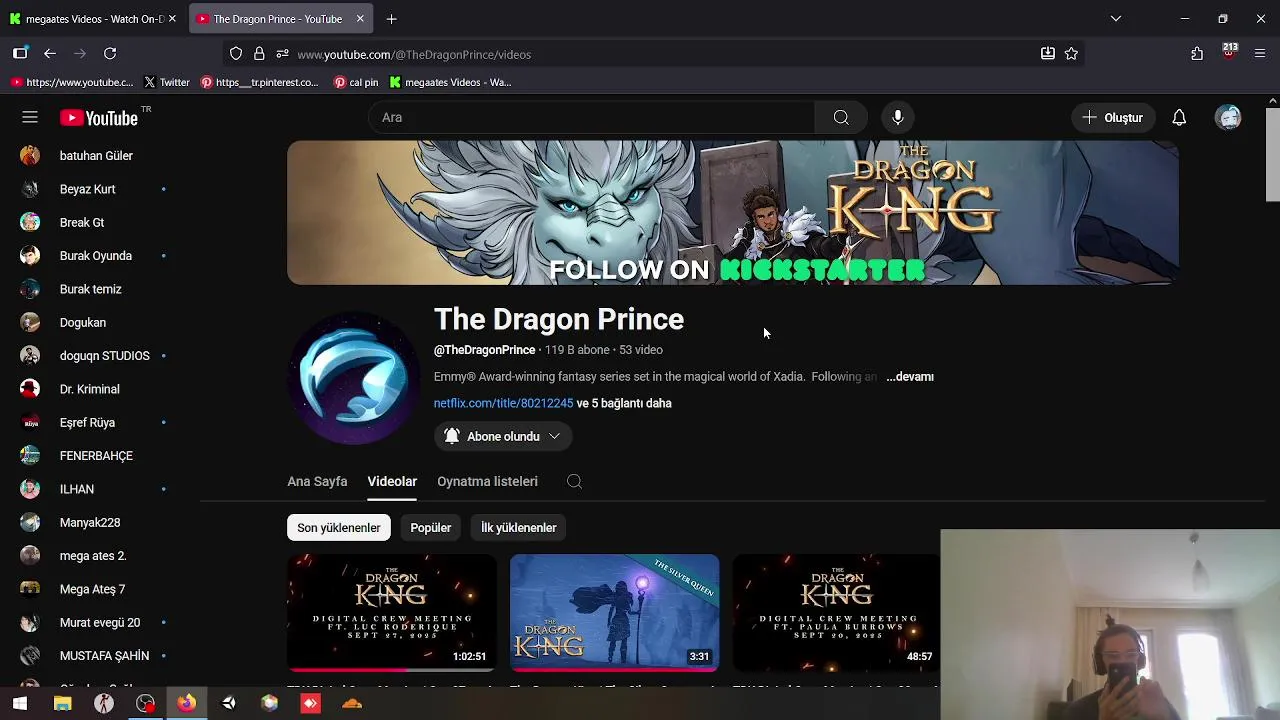This screenshot has width=1280, height=720.
Task: Expand channel description with ...devamı
Action: point(910,377)
